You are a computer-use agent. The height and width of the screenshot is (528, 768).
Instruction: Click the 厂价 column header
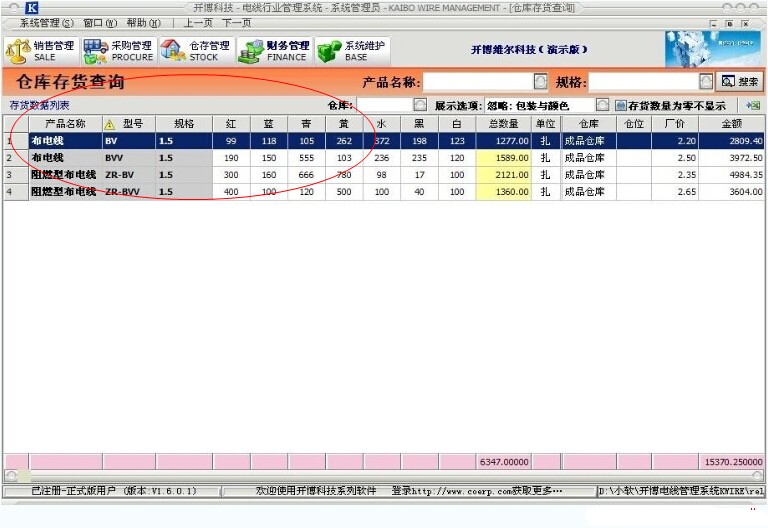pyautogui.click(x=675, y=124)
